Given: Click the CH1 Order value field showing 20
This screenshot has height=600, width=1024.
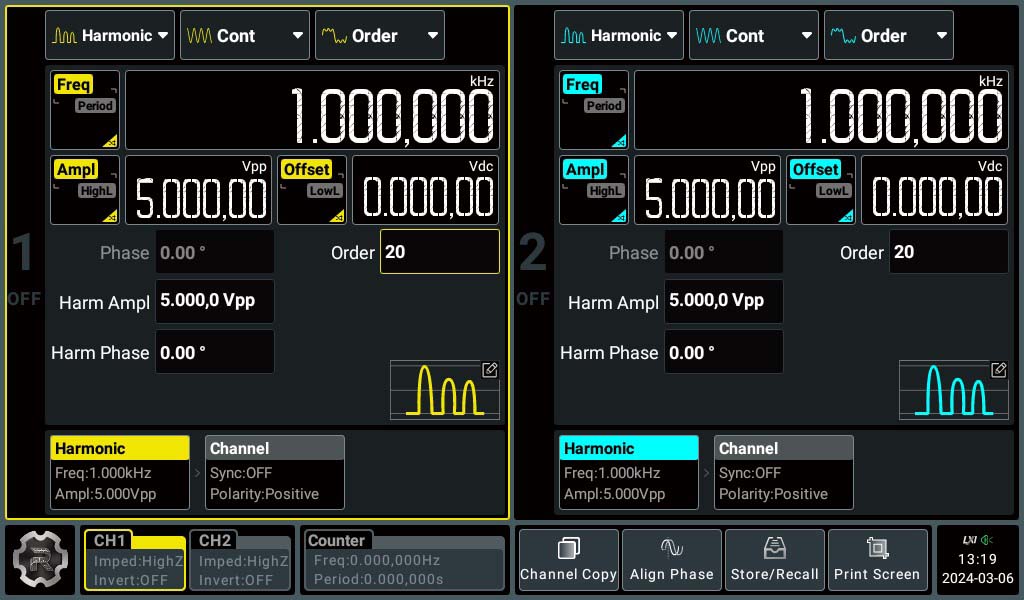Looking at the screenshot, I should pos(439,252).
